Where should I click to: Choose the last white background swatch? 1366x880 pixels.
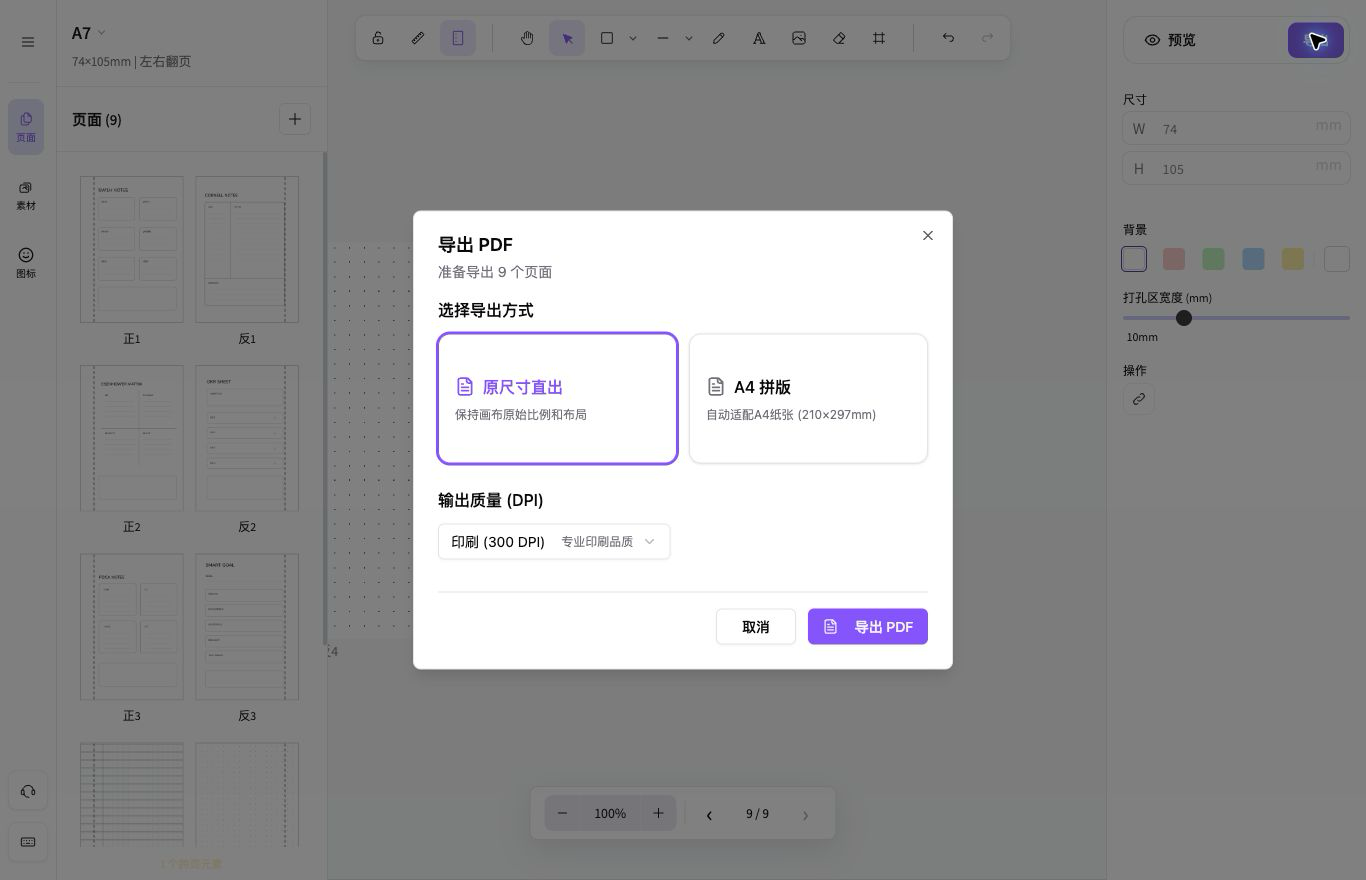[1337, 259]
